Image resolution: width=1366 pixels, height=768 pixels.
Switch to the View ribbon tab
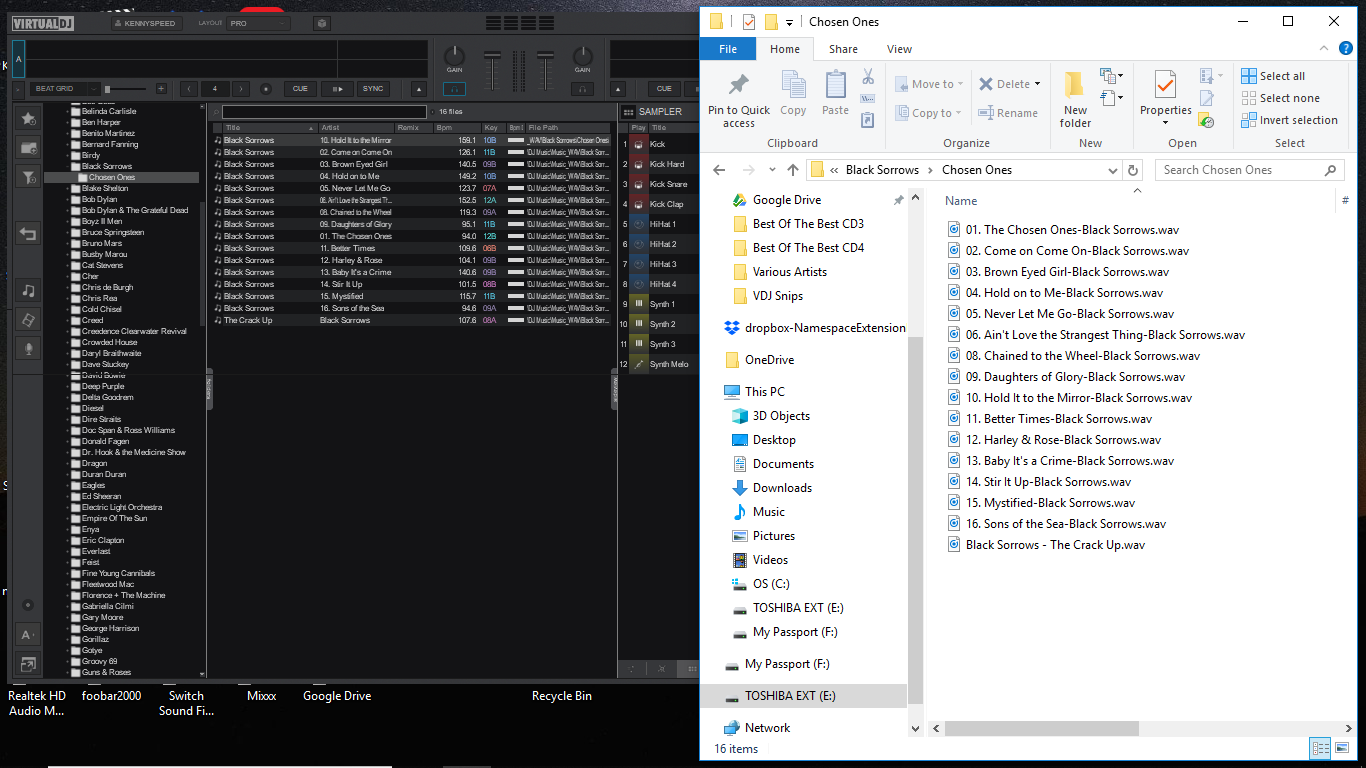(899, 49)
